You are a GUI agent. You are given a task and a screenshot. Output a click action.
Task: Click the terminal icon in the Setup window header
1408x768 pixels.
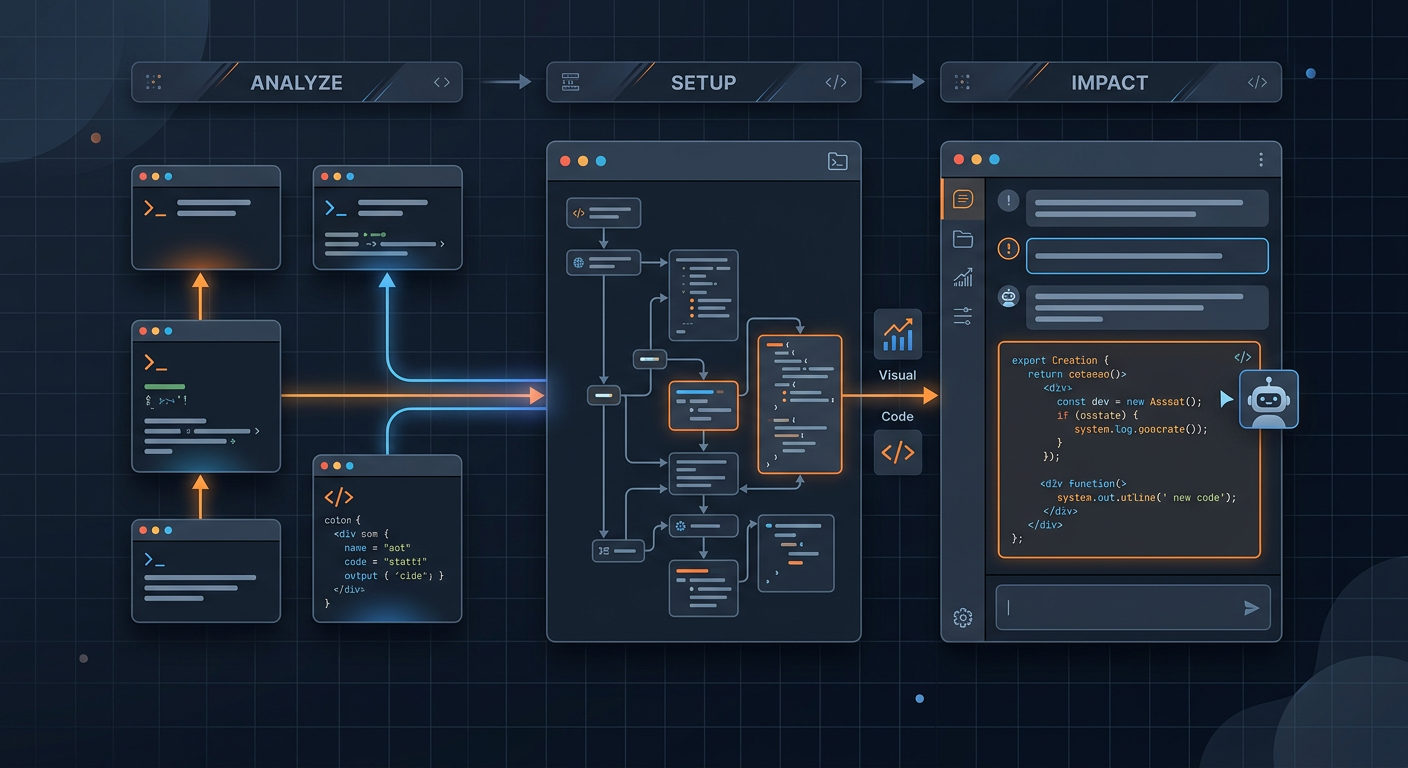(x=838, y=160)
